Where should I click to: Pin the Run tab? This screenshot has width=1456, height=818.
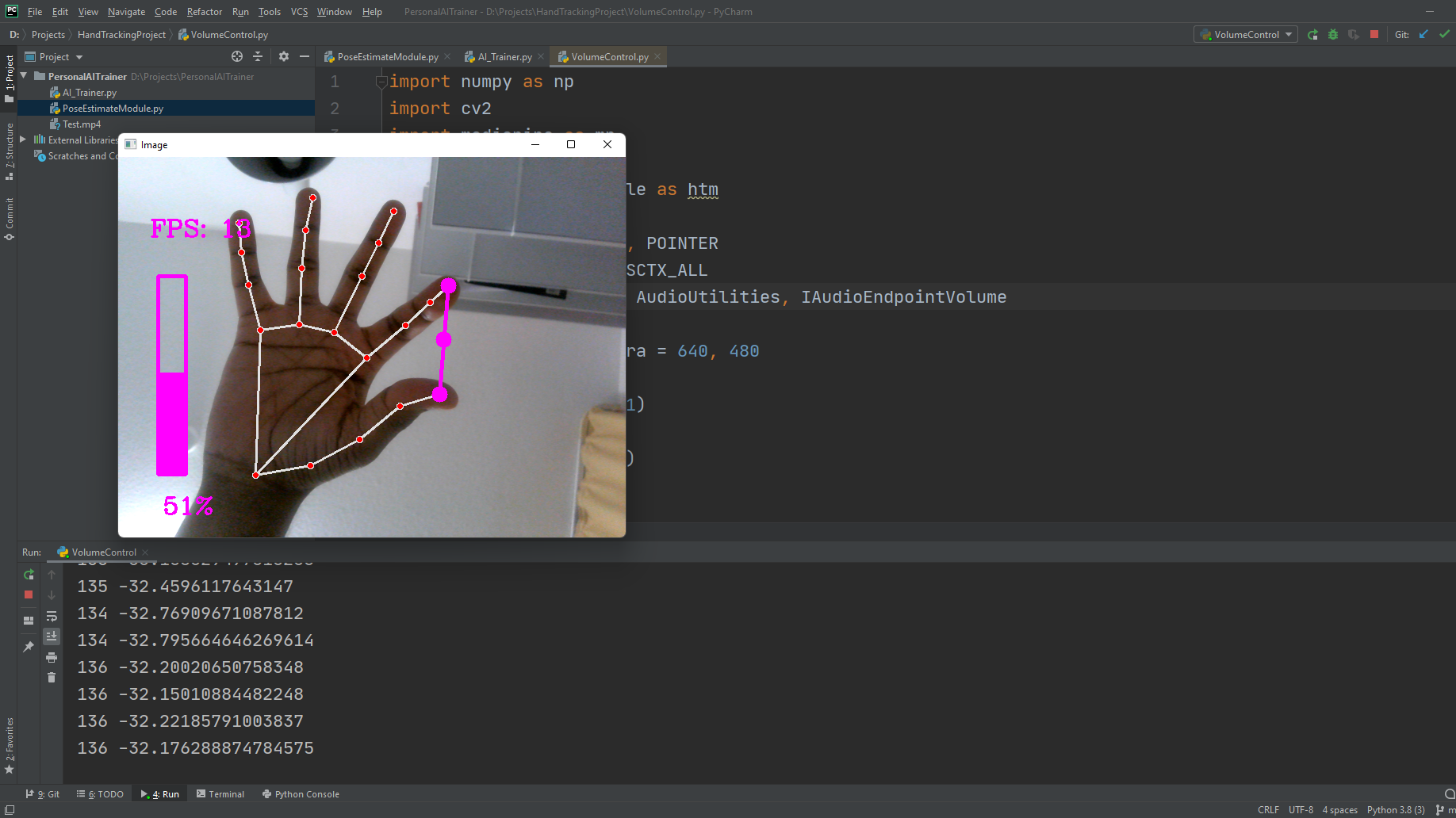click(29, 647)
